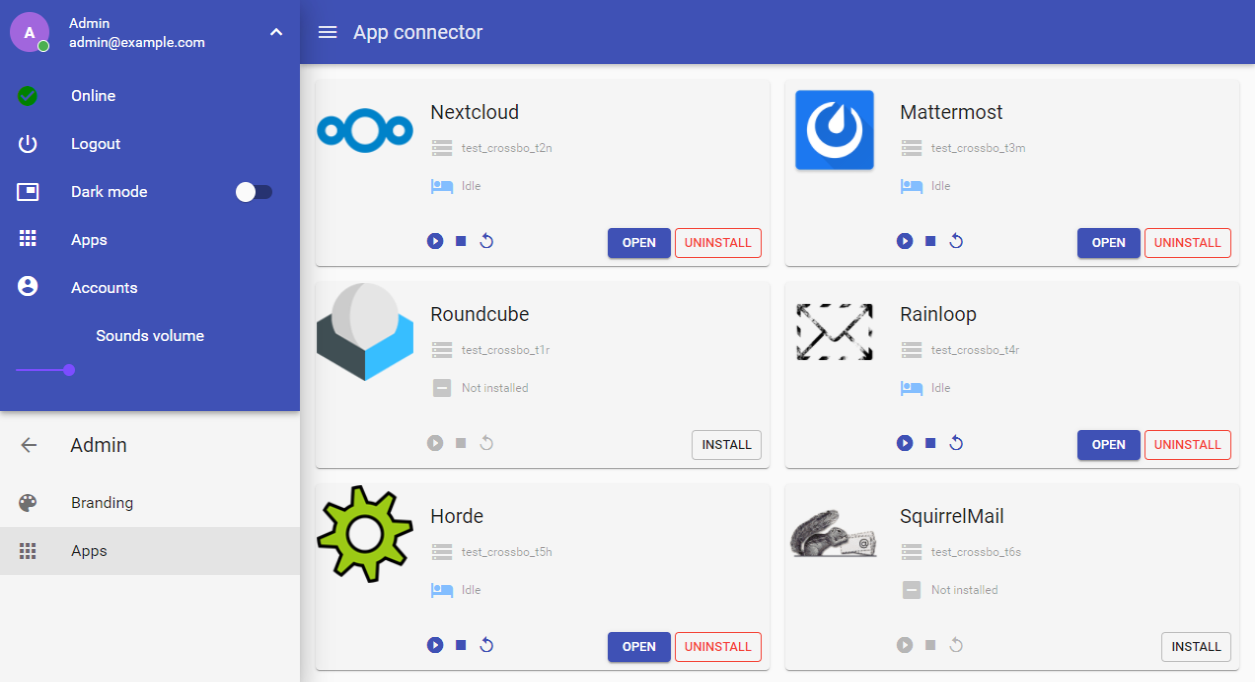
Task: Stop the Mattermost app
Action: (931, 241)
